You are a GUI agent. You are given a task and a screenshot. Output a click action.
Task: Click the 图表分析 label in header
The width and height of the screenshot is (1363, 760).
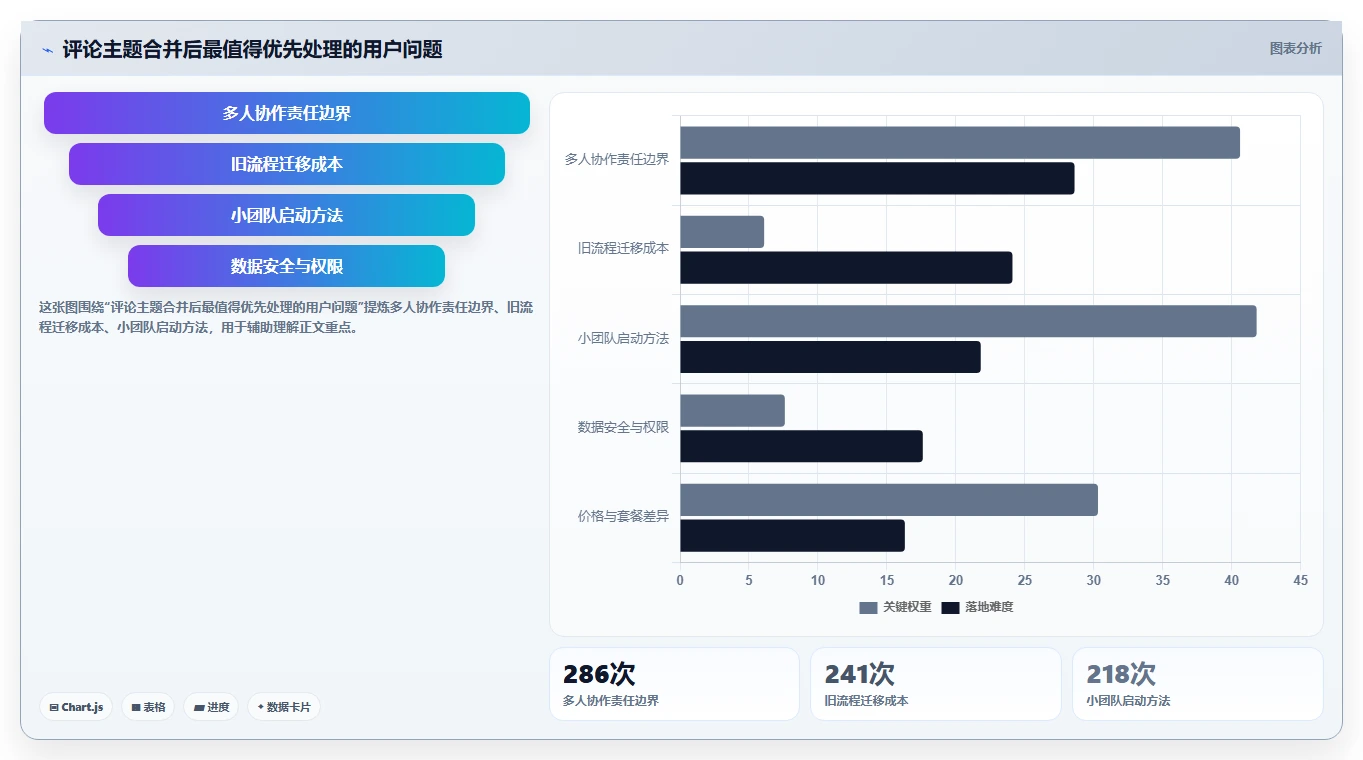(x=1295, y=48)
